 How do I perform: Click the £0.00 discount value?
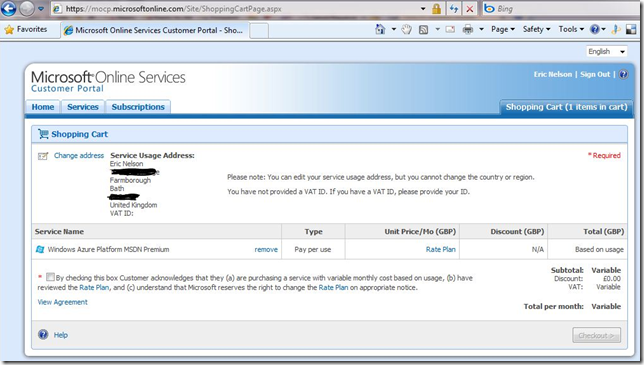click(612, 278)
